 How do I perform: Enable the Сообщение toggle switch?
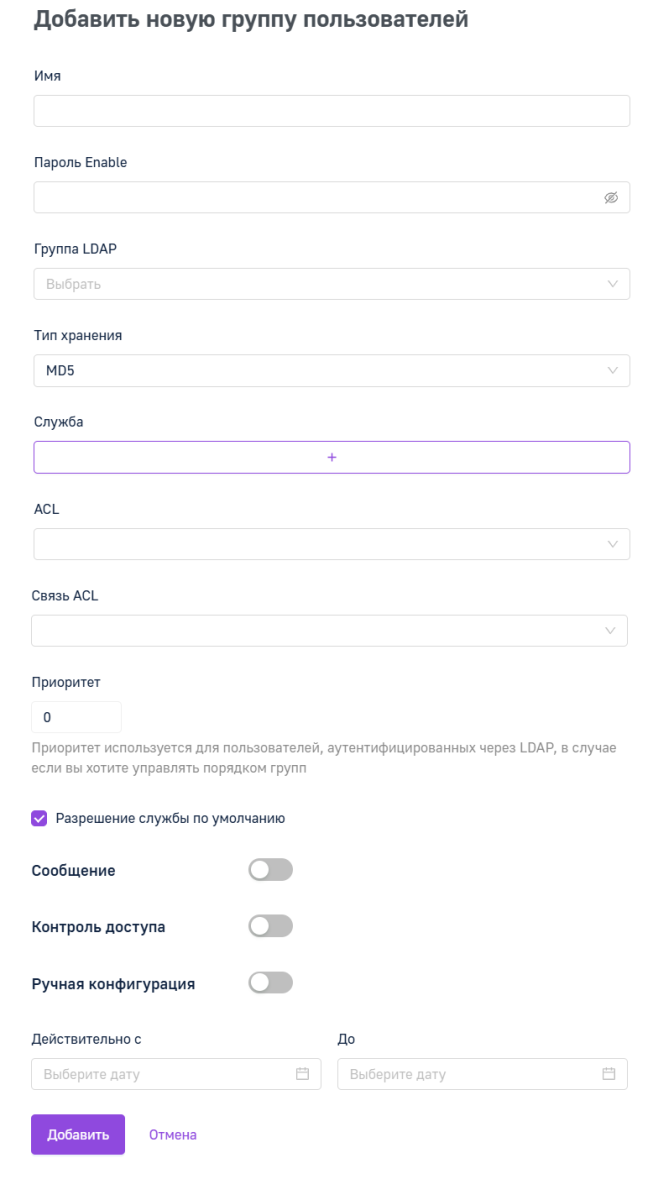270,870
